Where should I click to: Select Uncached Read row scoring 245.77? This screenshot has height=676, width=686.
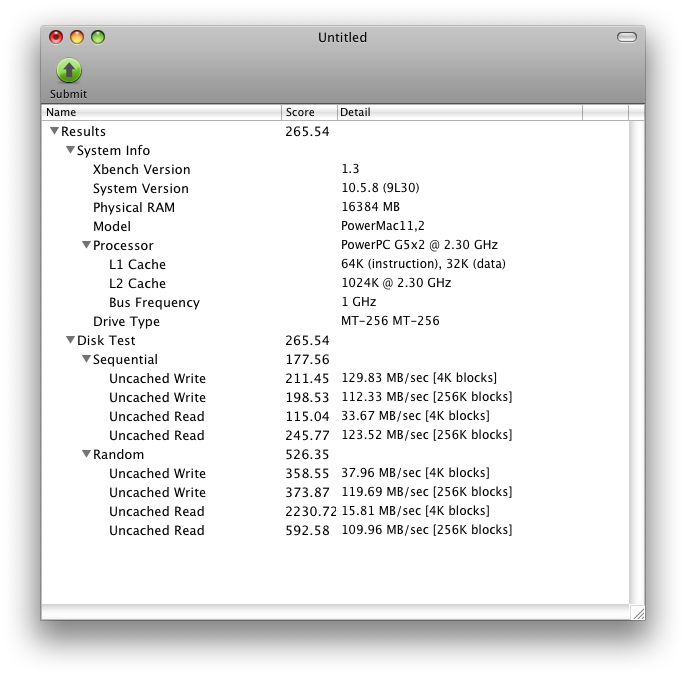(x=336, y=435)
